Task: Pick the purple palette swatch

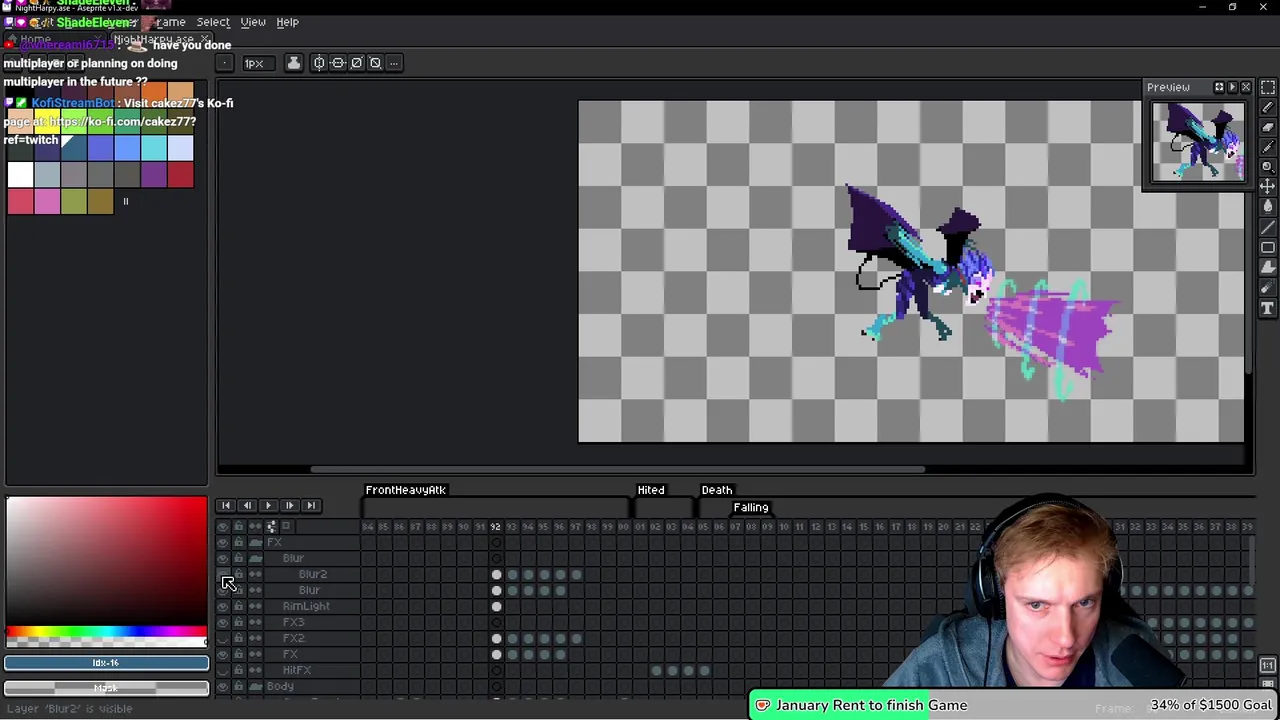Action: click(x=154, y=175)
